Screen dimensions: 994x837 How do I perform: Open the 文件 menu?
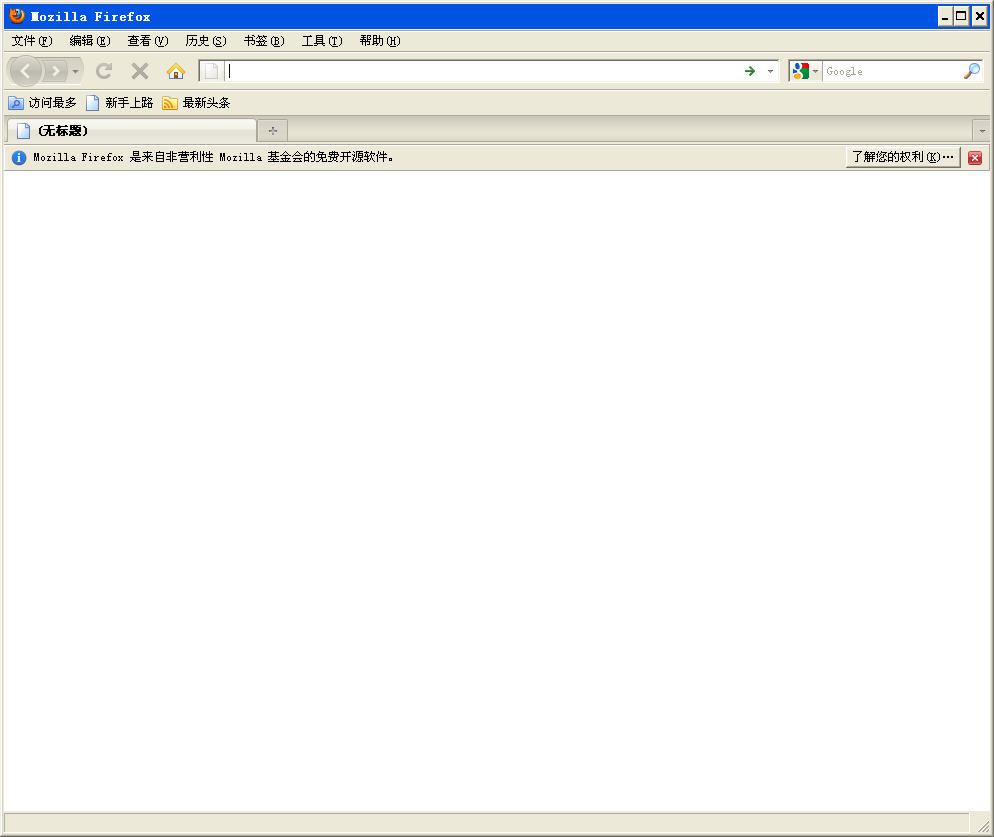point(32,41)
